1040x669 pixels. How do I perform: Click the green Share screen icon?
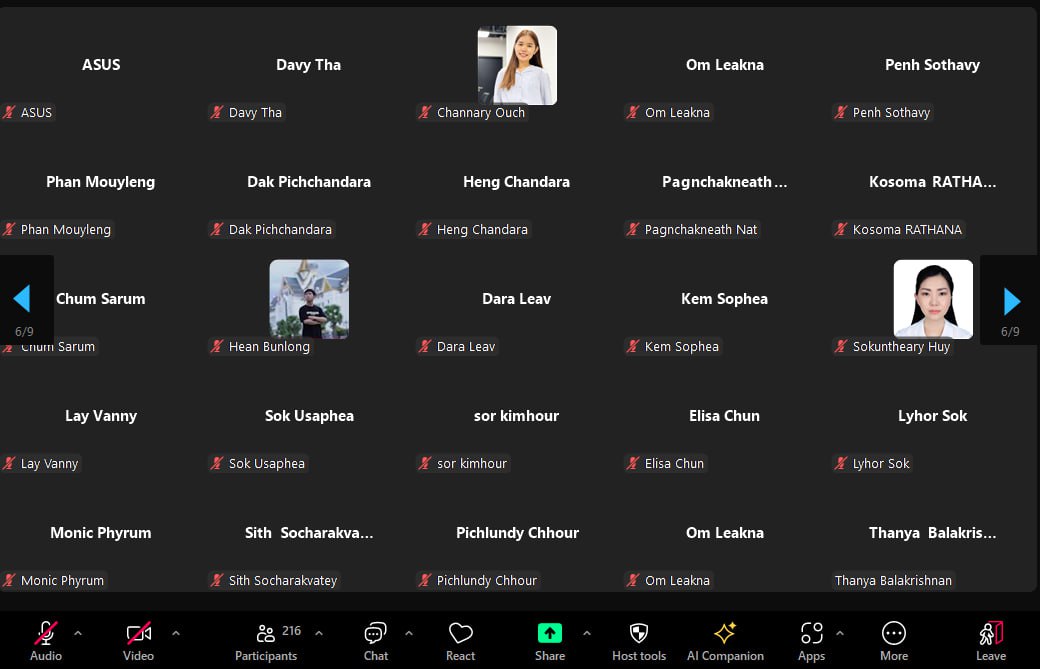[x=550, y=633]
